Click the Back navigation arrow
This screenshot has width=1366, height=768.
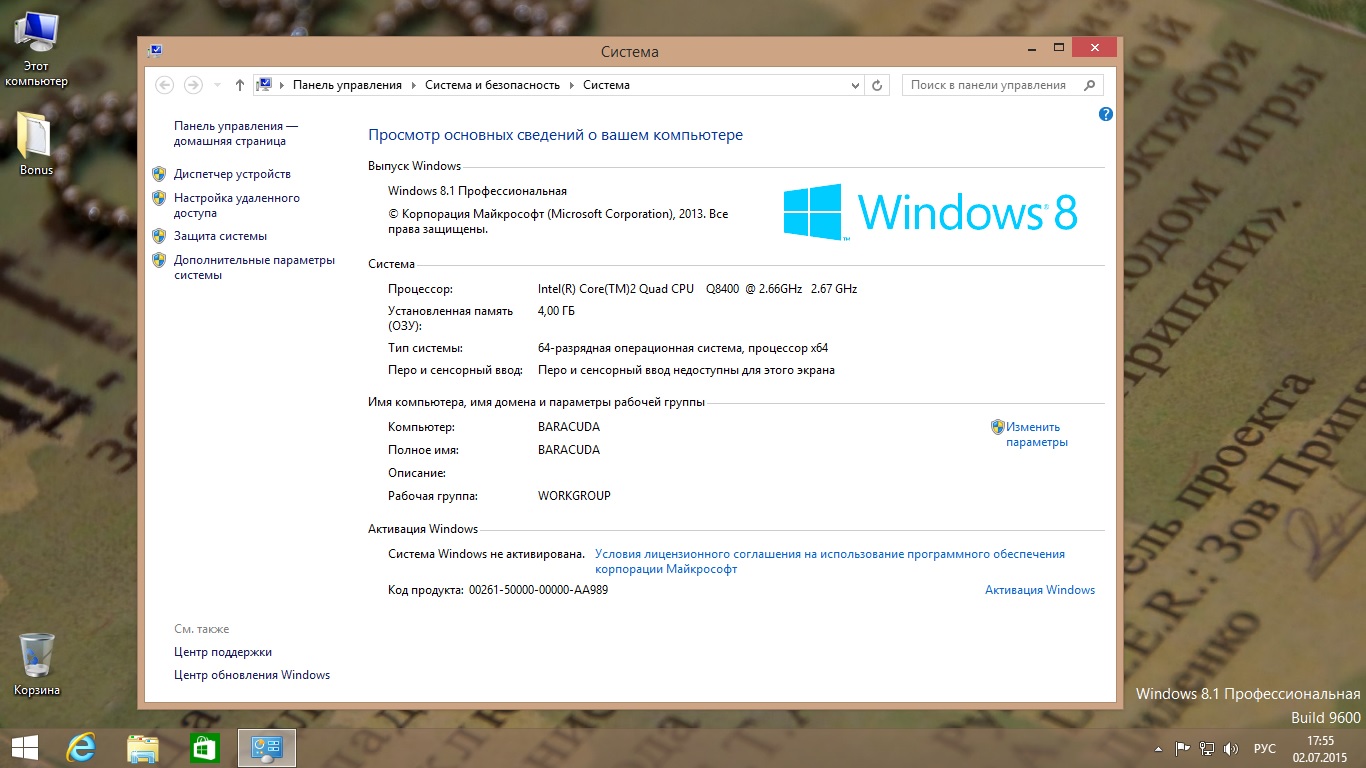165,85
